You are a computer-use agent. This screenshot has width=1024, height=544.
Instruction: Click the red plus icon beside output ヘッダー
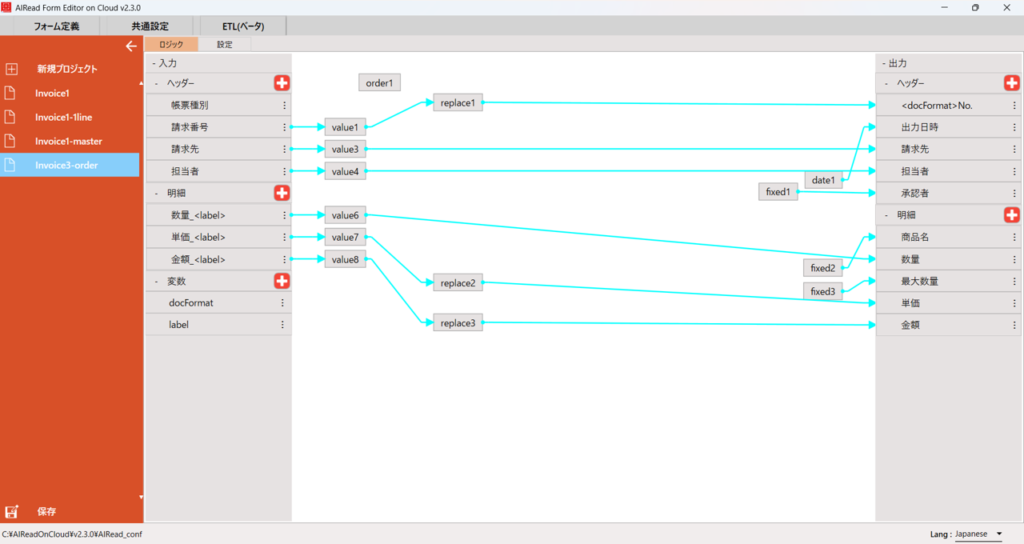click(x=1011, y=83)
